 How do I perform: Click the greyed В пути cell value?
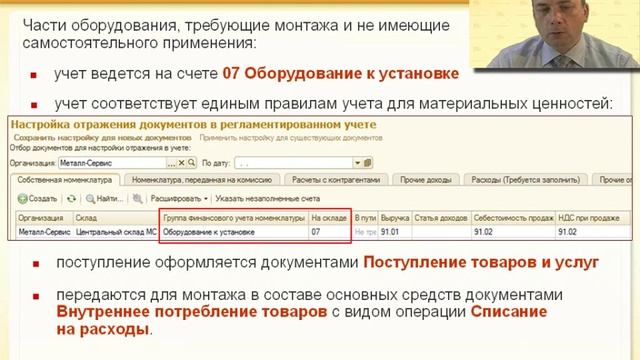[365, 232]
